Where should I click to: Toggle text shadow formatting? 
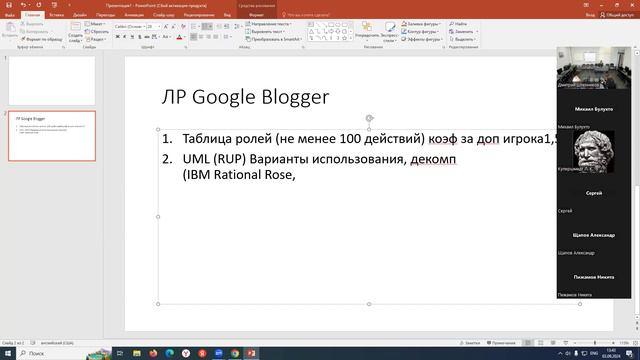(140, 37)
